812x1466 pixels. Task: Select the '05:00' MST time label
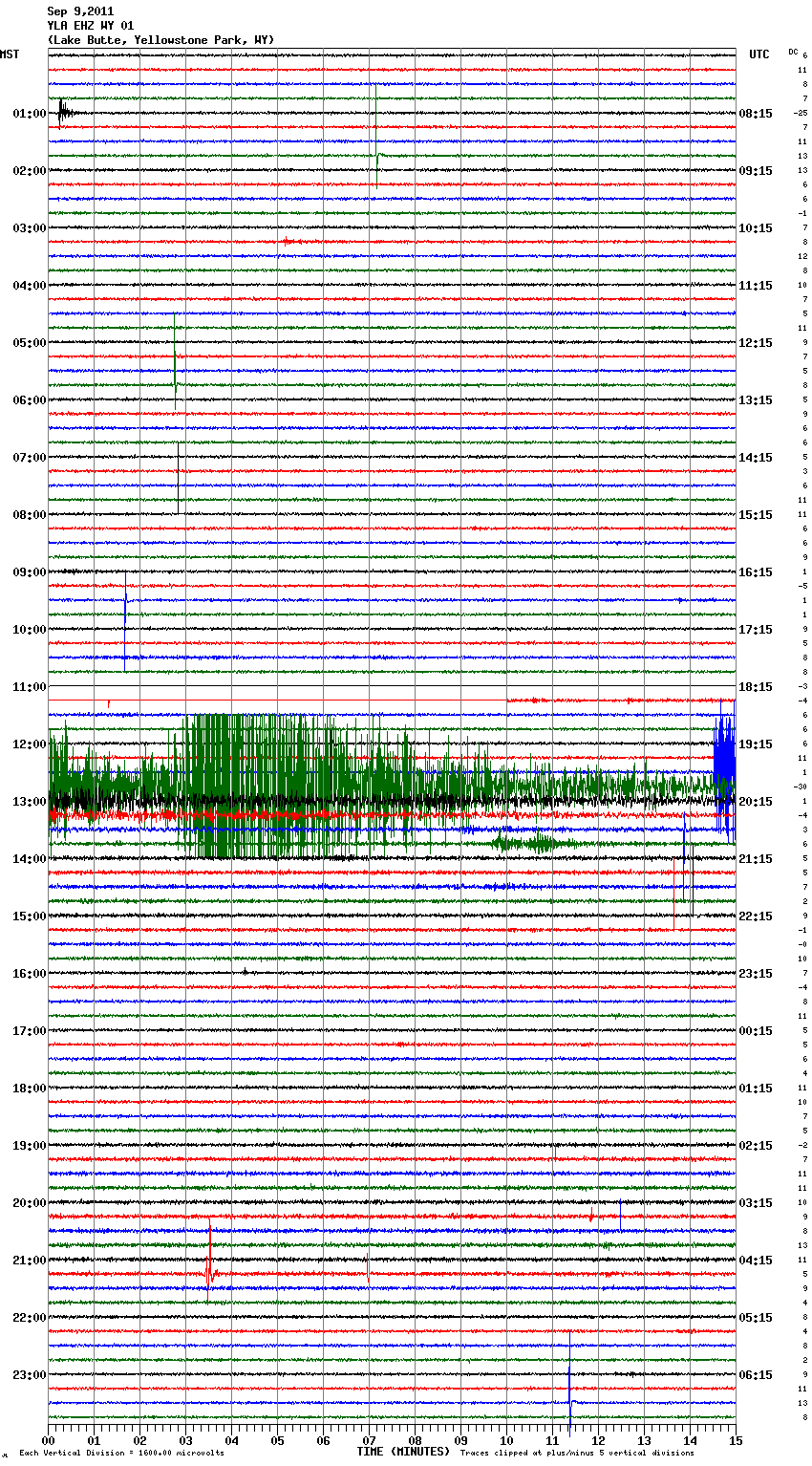[x=29, y=343]
